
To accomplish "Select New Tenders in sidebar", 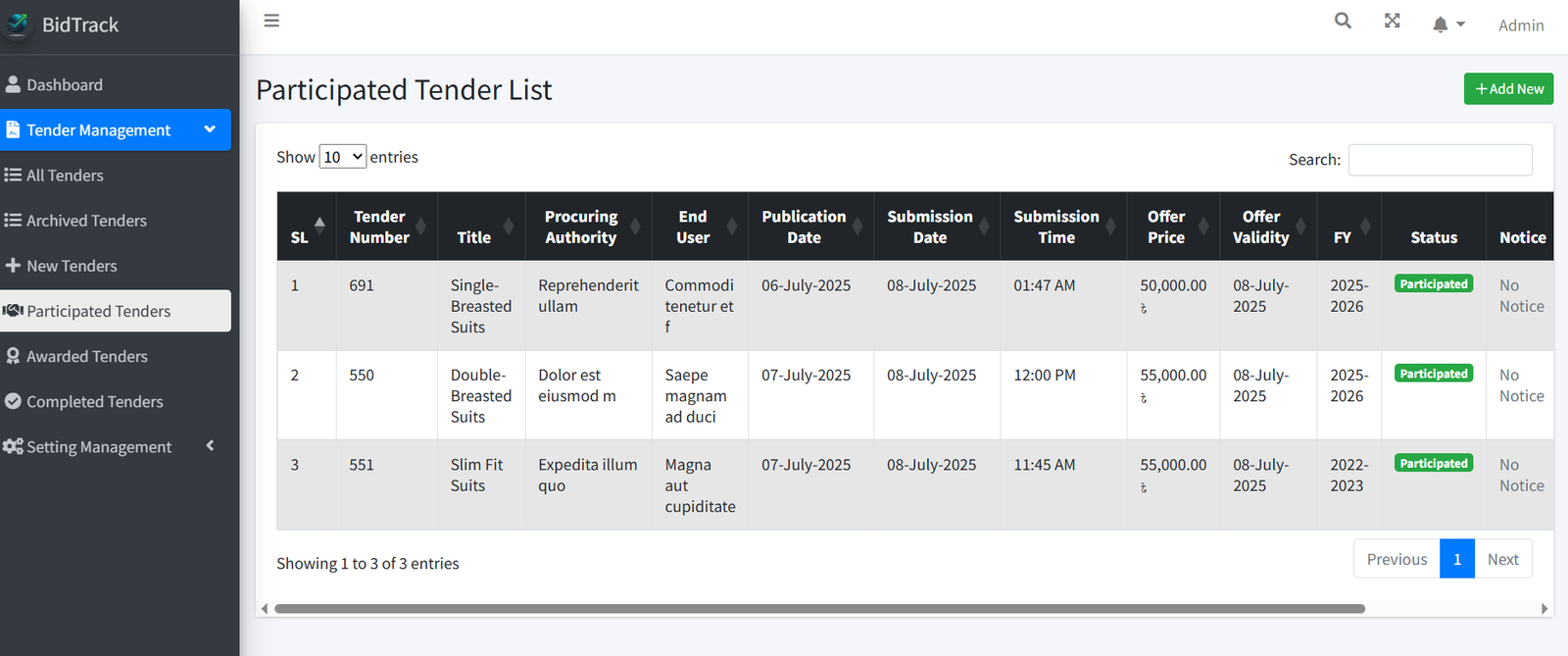I will (72, 266).
